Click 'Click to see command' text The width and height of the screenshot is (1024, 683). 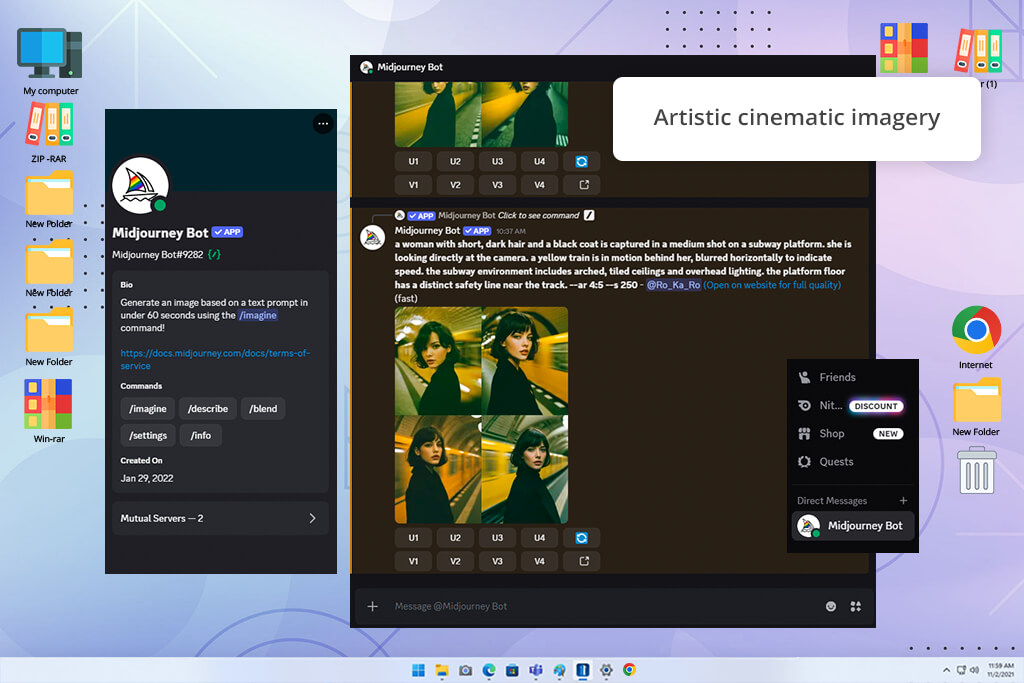[x=538, y=215]
